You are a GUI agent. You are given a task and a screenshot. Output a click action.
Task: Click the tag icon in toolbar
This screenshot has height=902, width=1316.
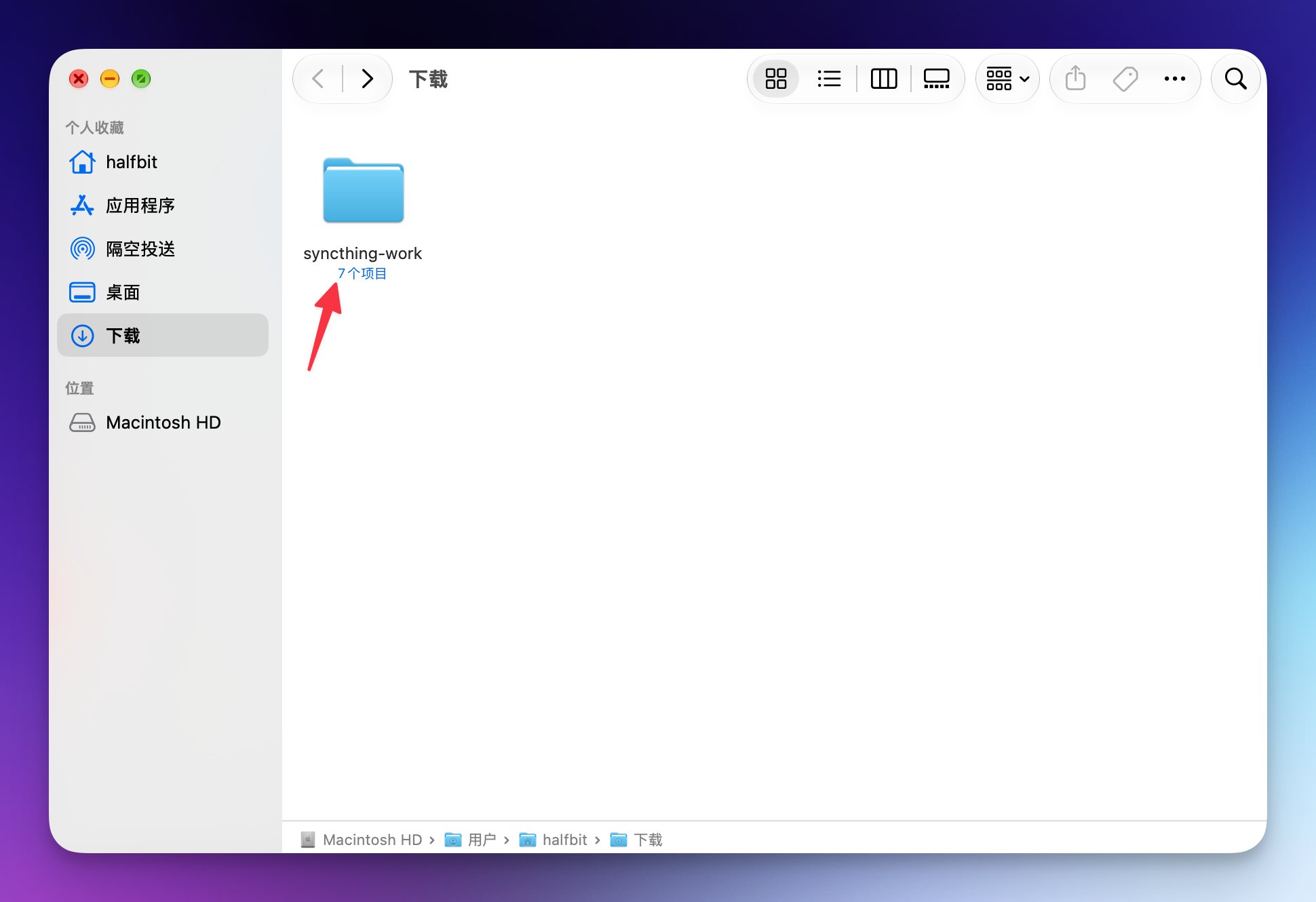click(x=1125, y=79)
